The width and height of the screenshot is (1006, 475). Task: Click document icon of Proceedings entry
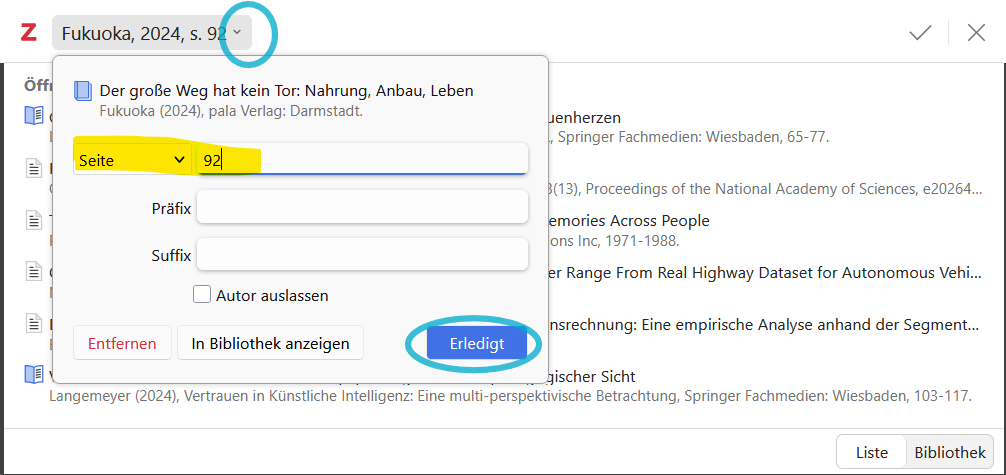click(x=33, y=169)
